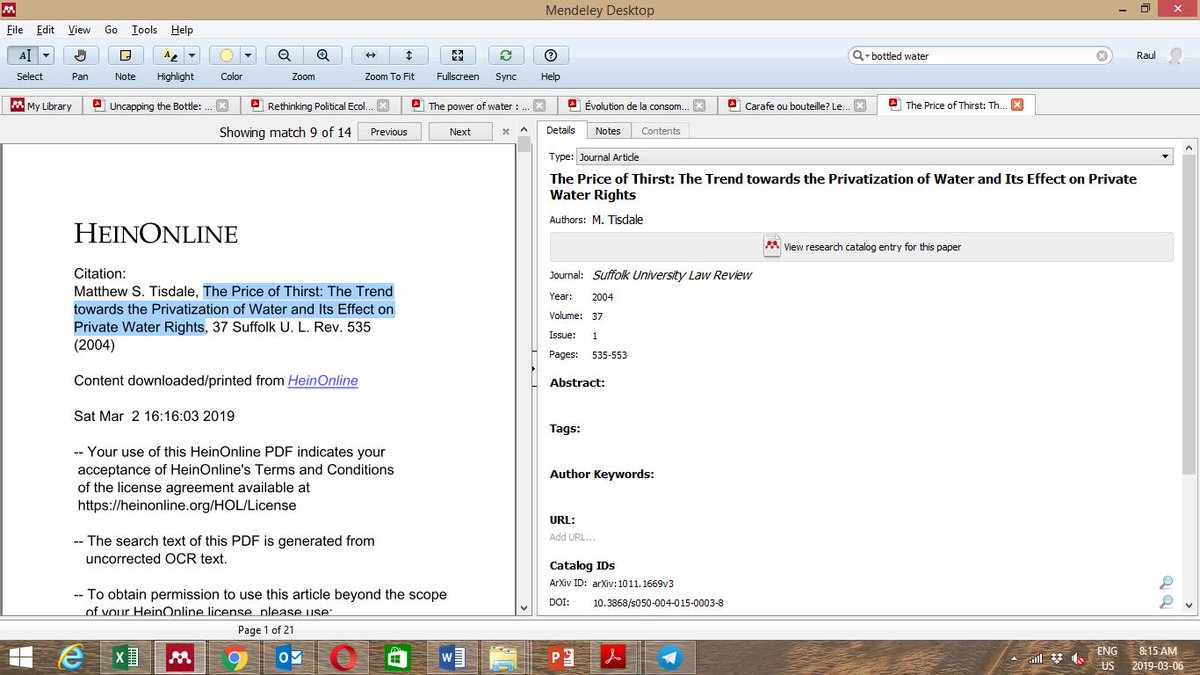Open the Help toolbar button
1200x675 pixels.
tap(550, 56)
